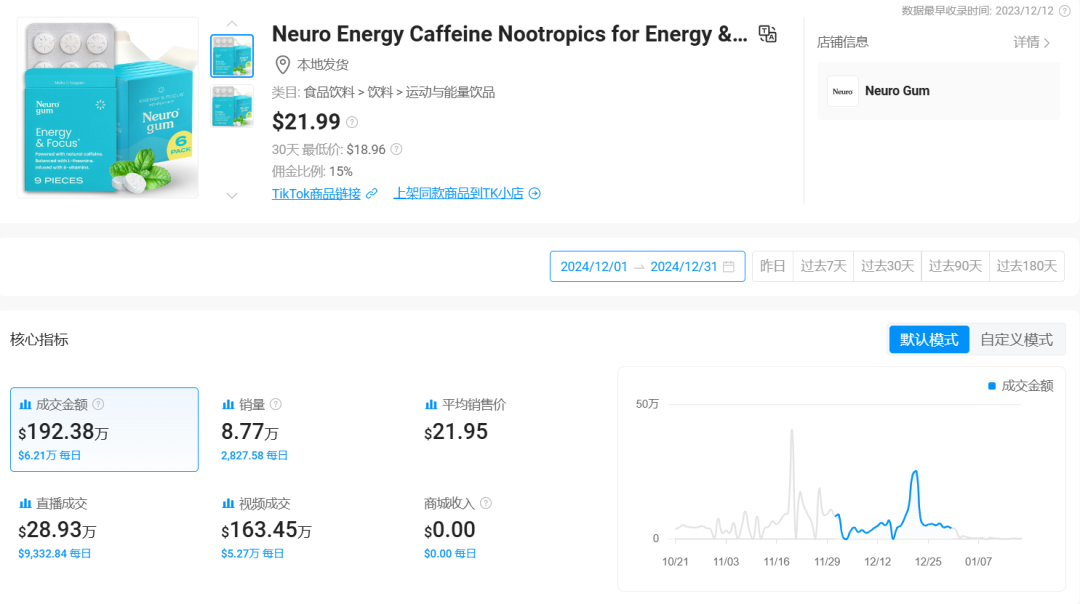
Task: Click help icon beside 30-day lowest price
Action: tap(396, 149)
